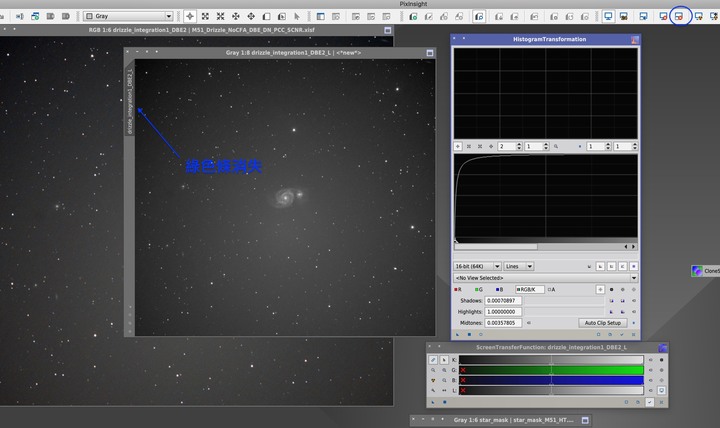
Task: Expand the drizzle_integration1_DBE2_L window maximize icon
Action: coord(430,53)
